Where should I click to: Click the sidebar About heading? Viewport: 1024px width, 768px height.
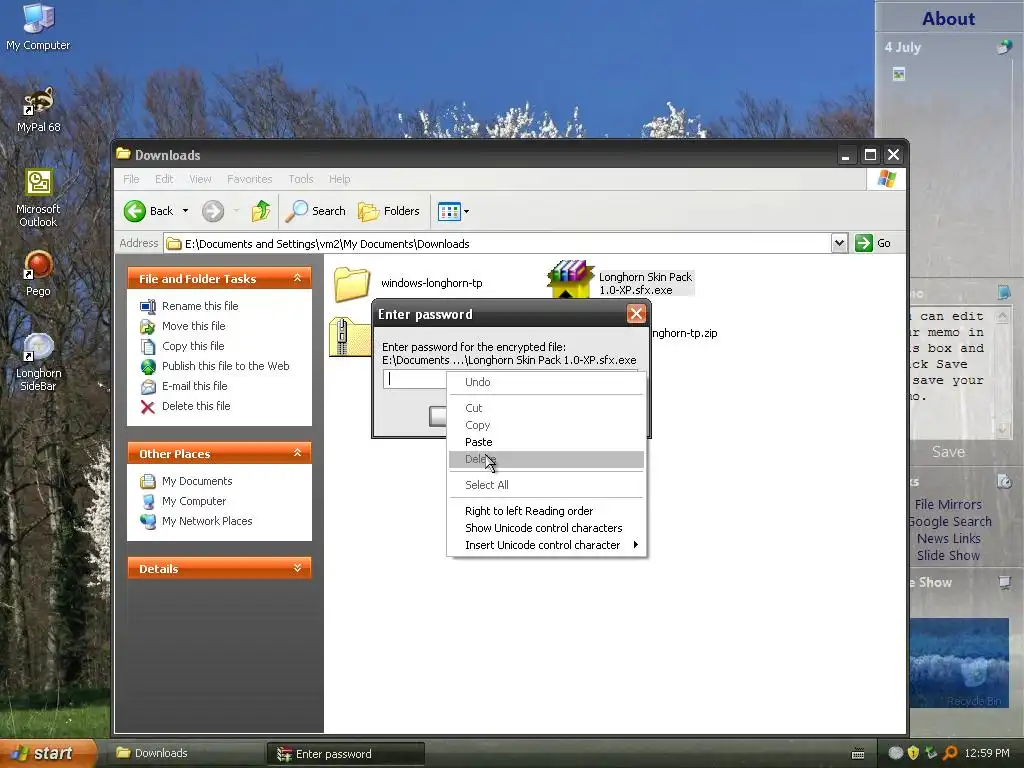(948, 19)
